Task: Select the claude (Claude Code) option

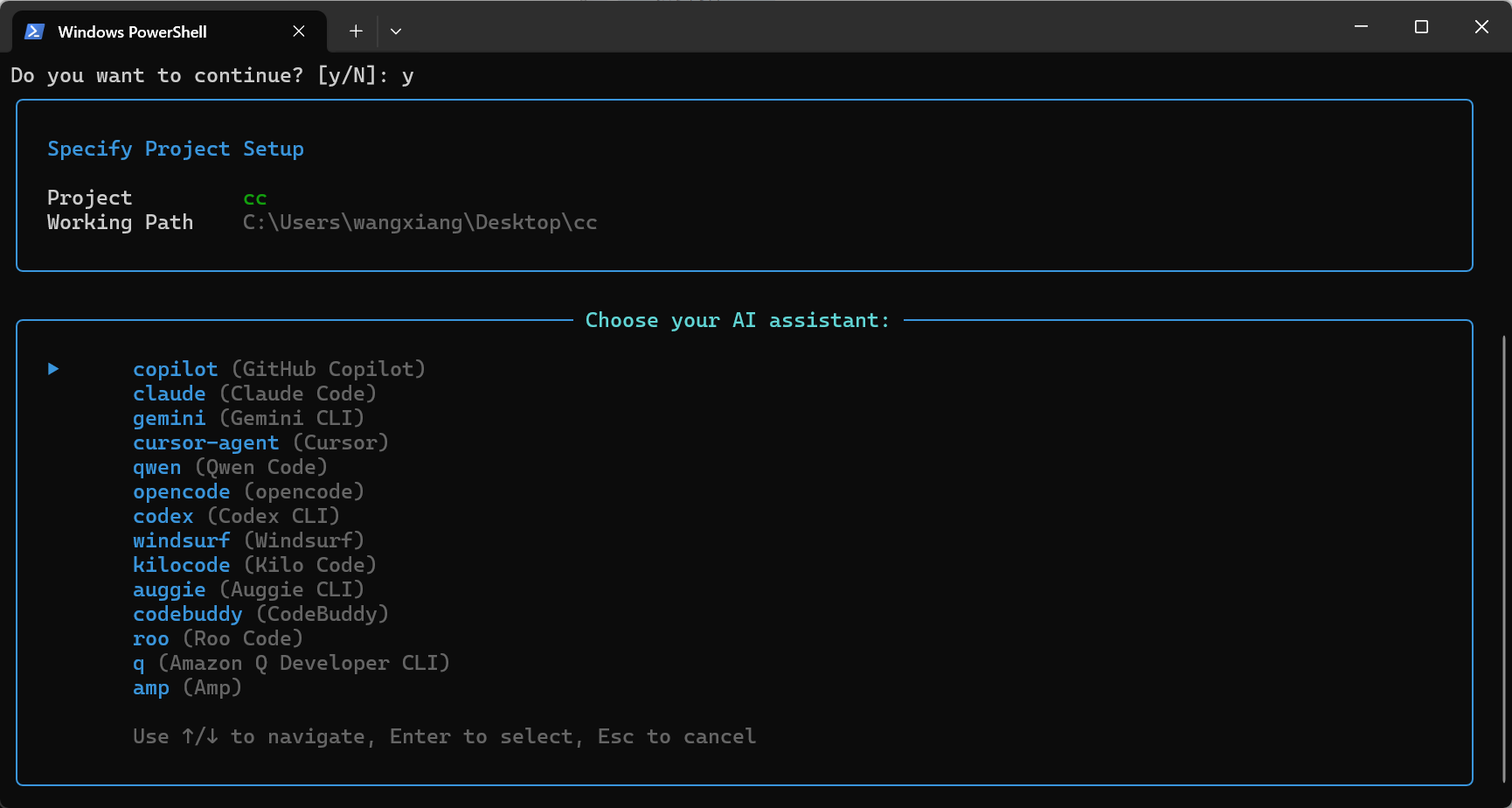Action: pyautogui.click(x=254, y=394)
